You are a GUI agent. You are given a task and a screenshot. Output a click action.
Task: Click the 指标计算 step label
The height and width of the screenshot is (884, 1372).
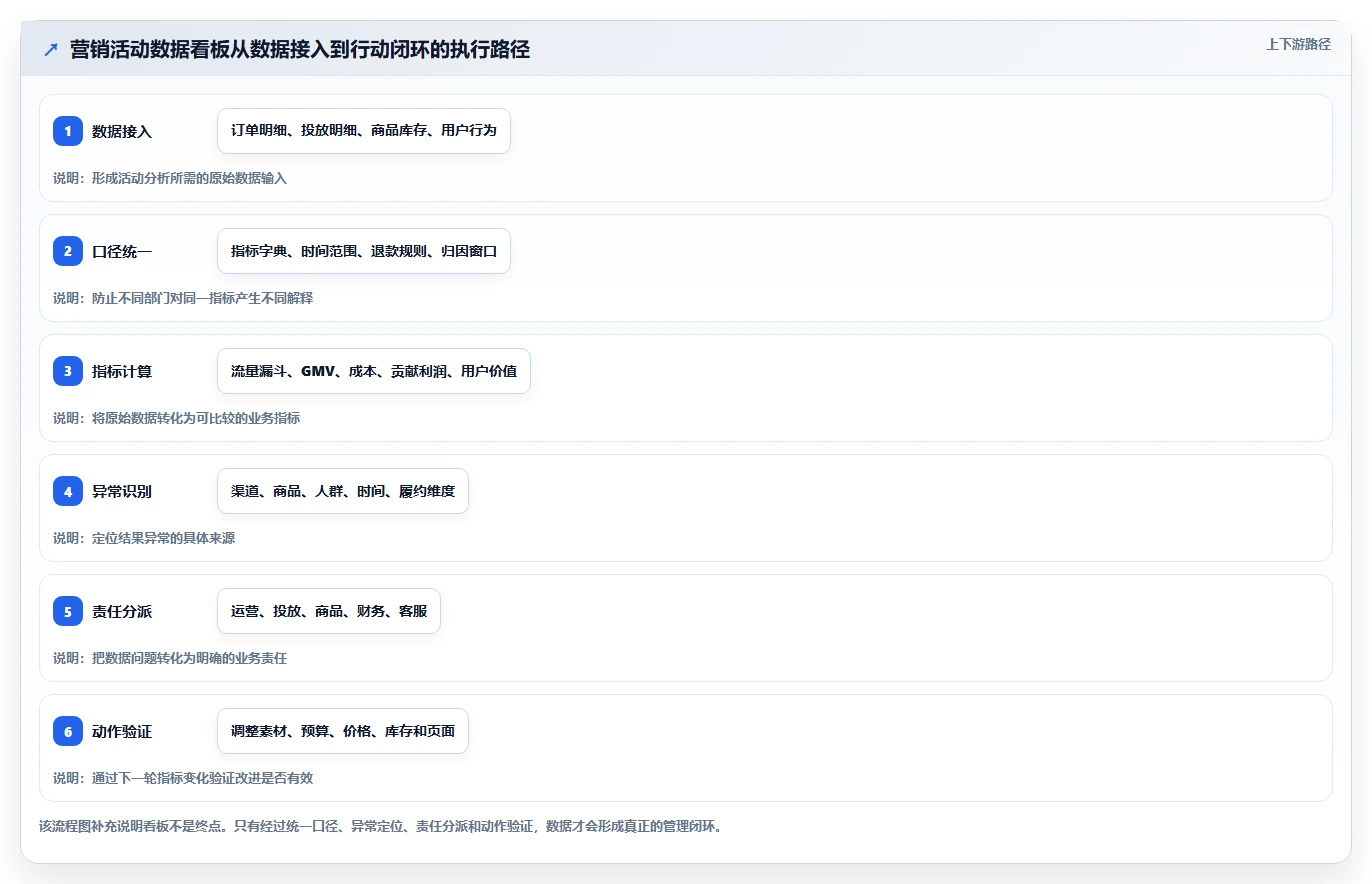122,371
